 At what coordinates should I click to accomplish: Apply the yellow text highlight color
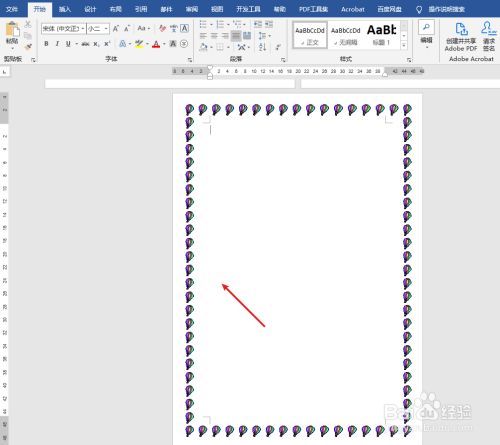coord(139,44)
